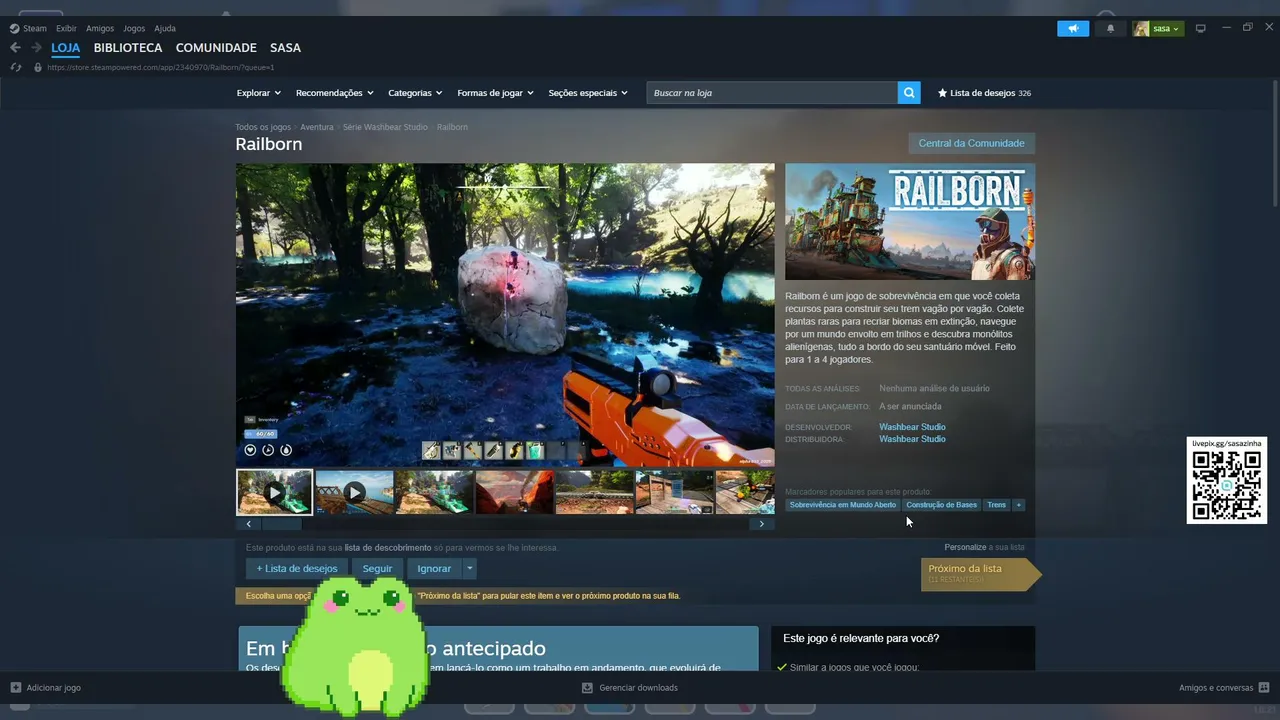Open the Exibir menu
The height and width of the screenshot is (720, 1280).
coord(66,29)
